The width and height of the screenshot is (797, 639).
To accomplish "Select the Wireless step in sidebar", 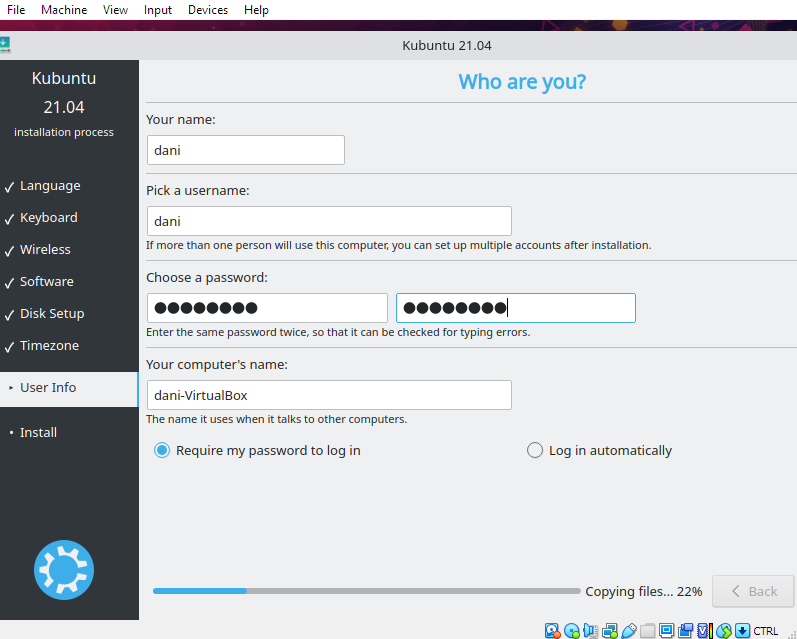I will [x=45, y=250].
